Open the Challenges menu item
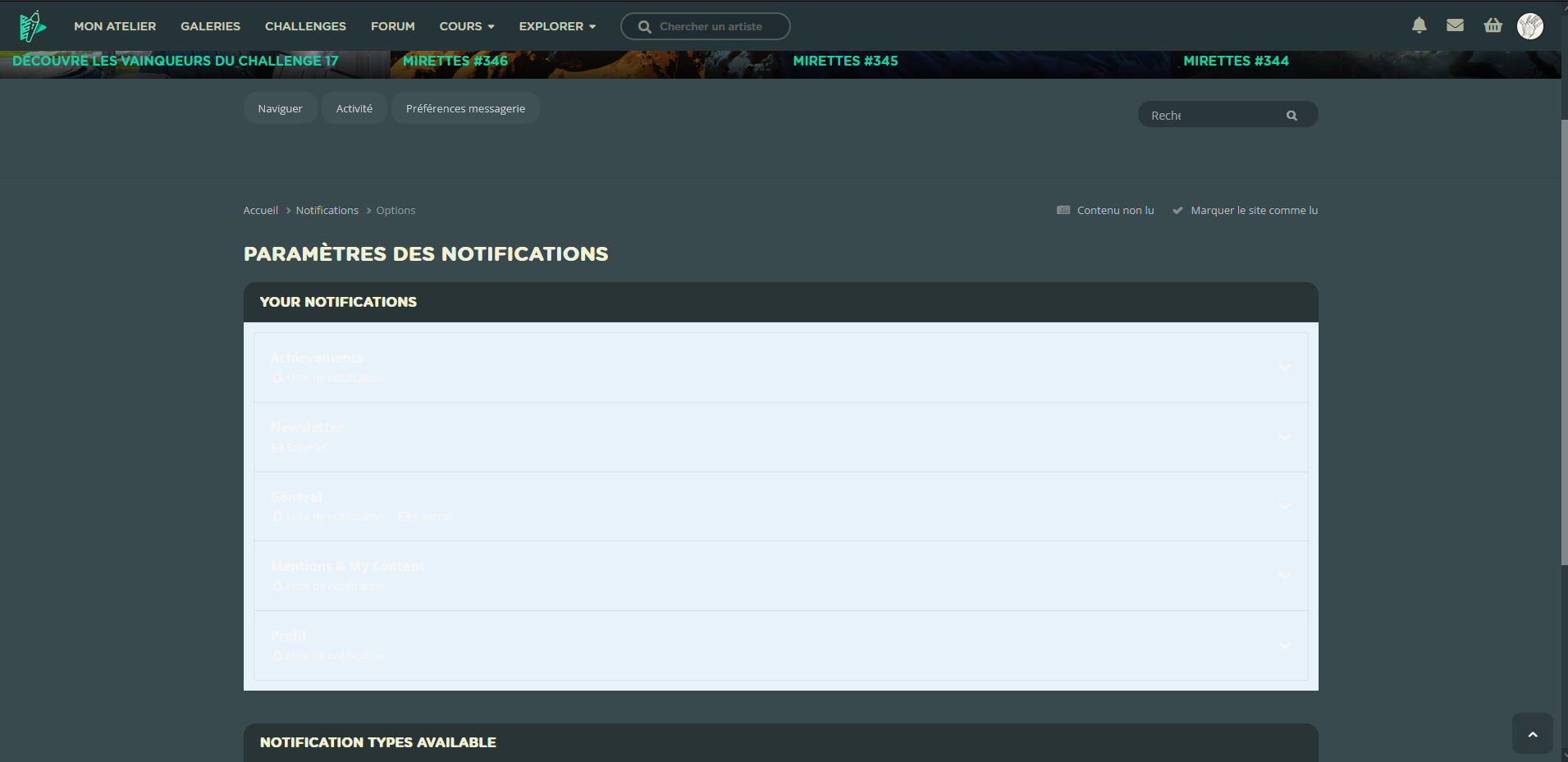The width and height of the screenshot is (1568, 762). 305,26
